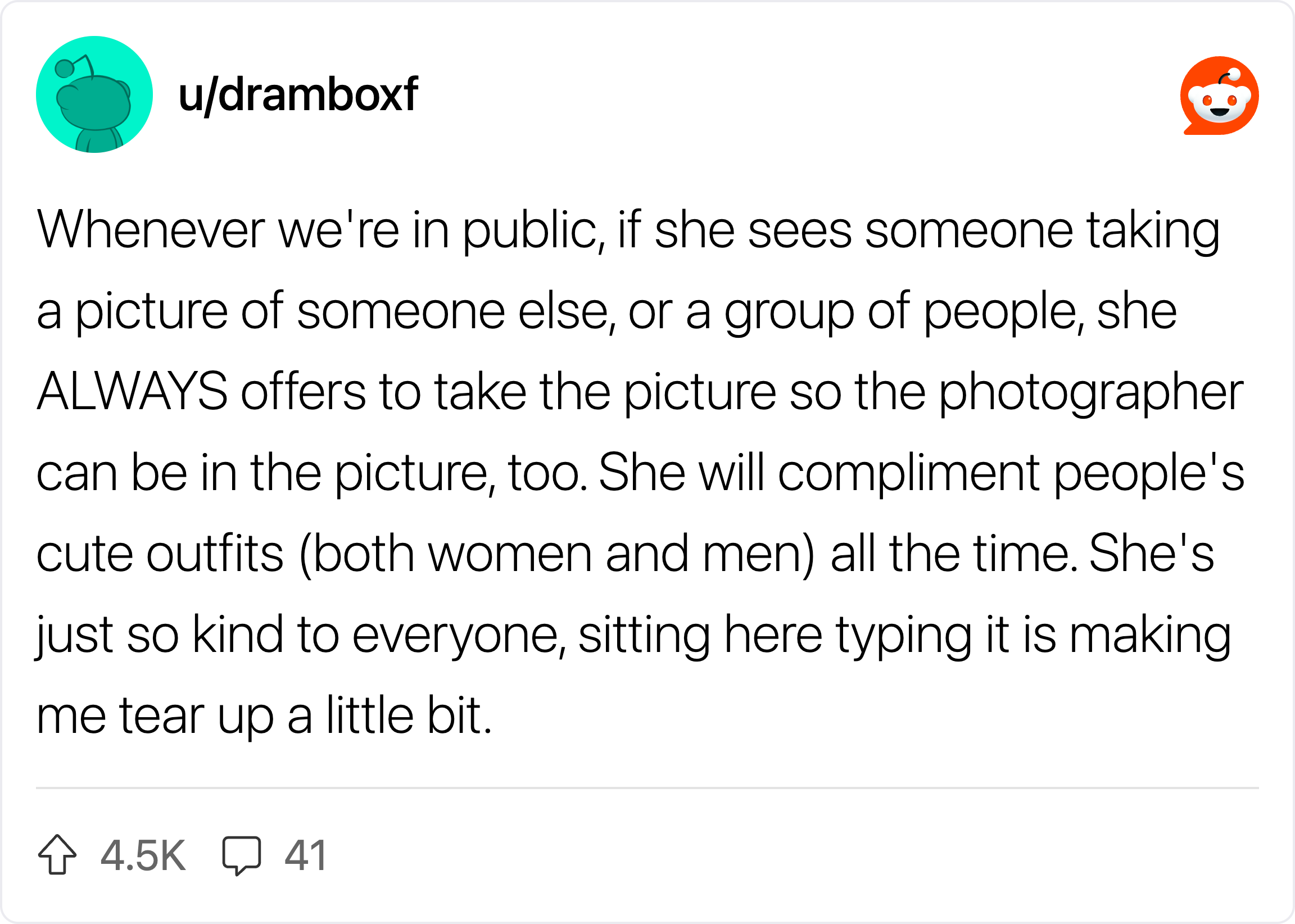The image size is (1295, 924).
Task: Click the 41 comments count
Action: click(x=306, y=855)
